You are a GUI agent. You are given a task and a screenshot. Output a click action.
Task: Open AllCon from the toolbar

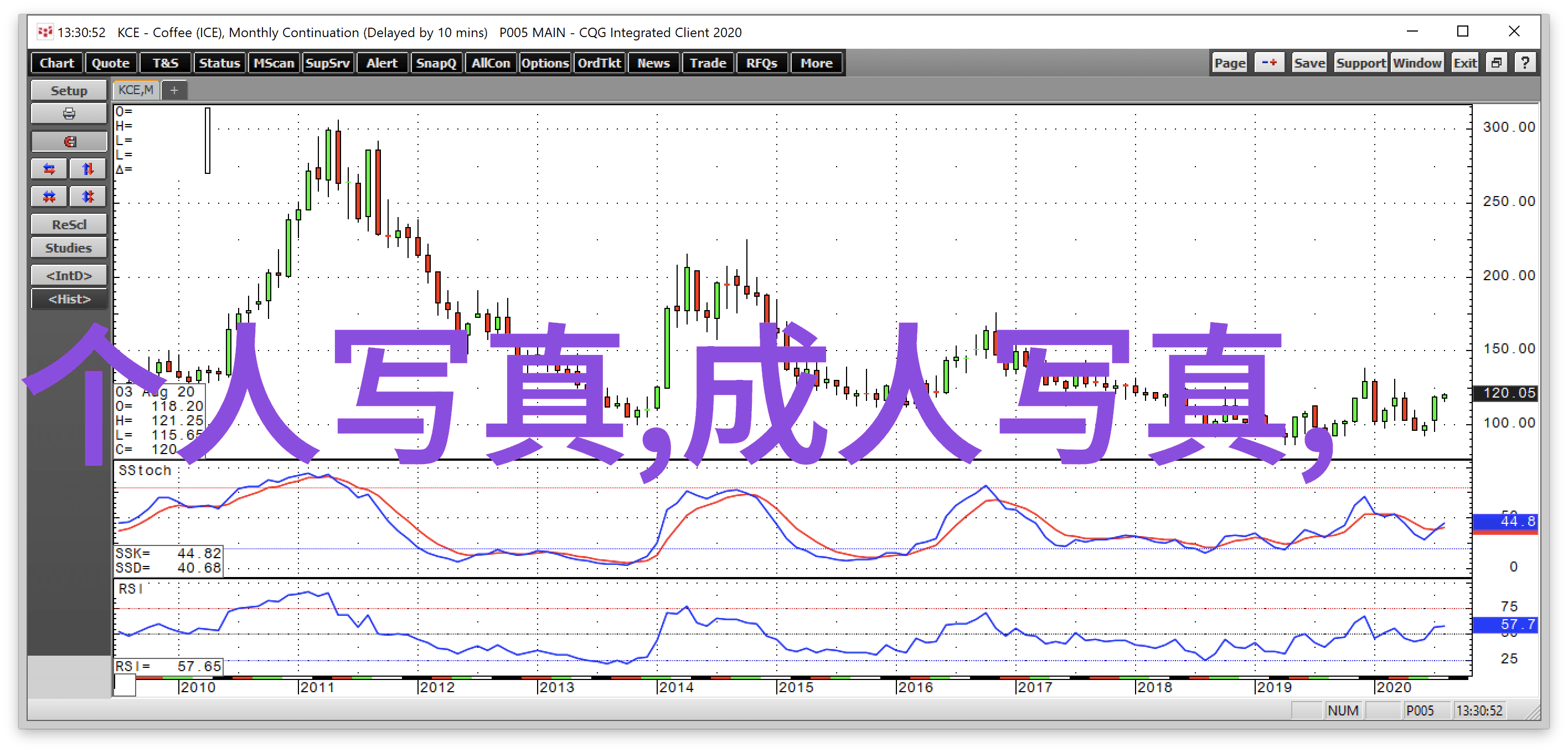[490, 63]
